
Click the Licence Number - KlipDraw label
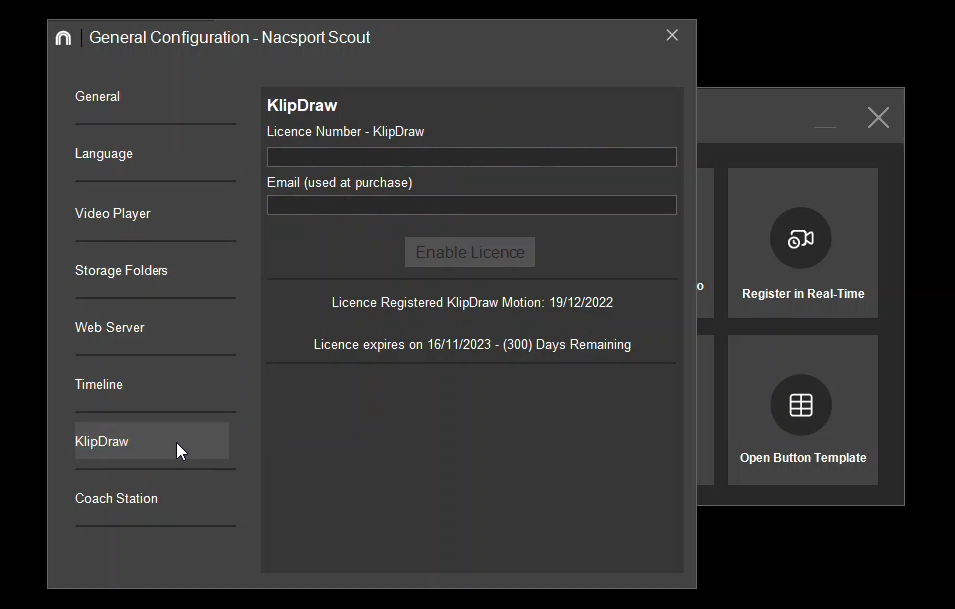[x=345, y=132]
